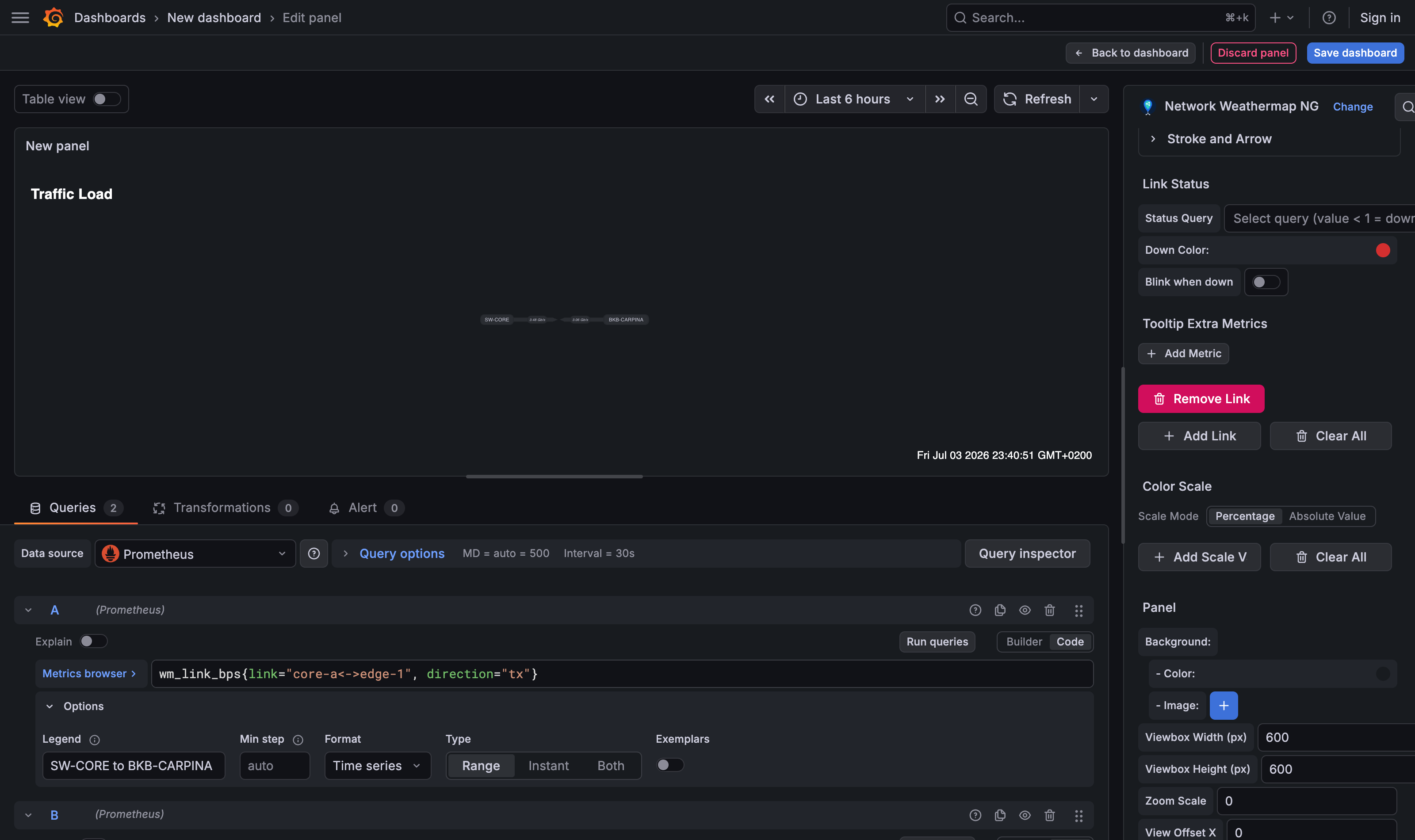Image resolution: width=1415 pixels, height=840 pixels.
Task: Add a background image with plus icon
Action: tap(1223, 705)
